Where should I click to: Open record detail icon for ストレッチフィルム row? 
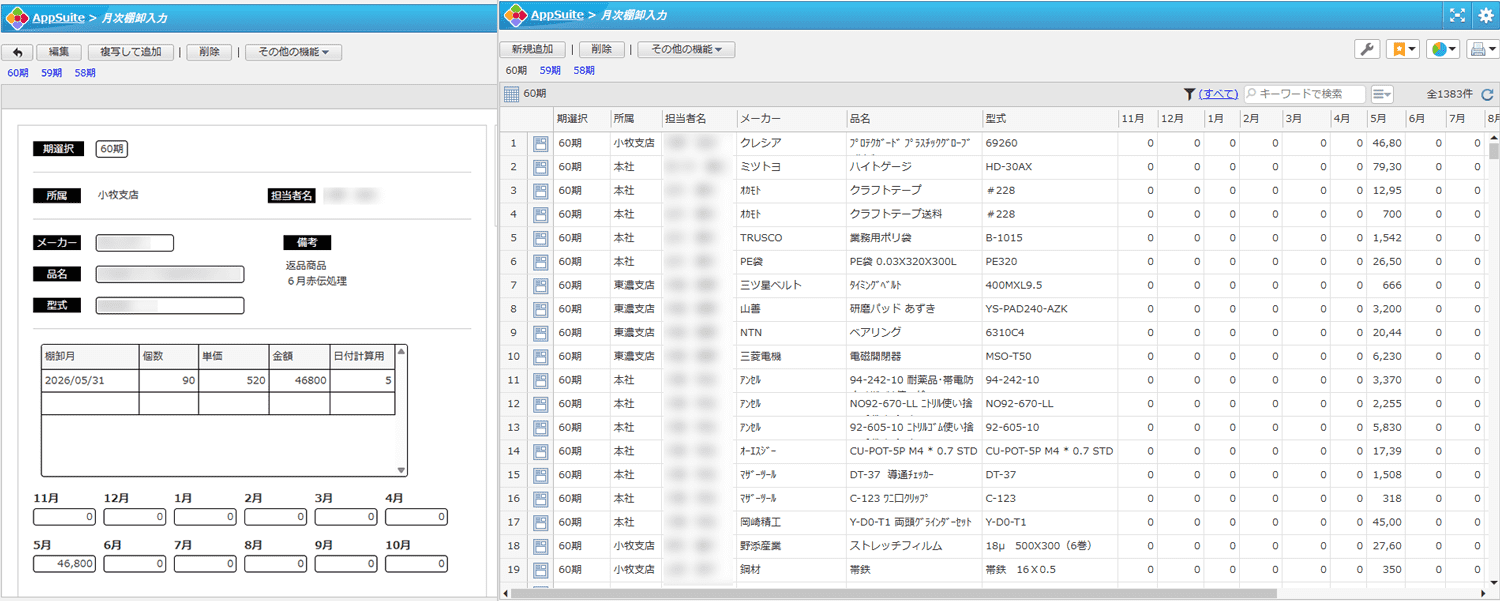tap(540, 546)
